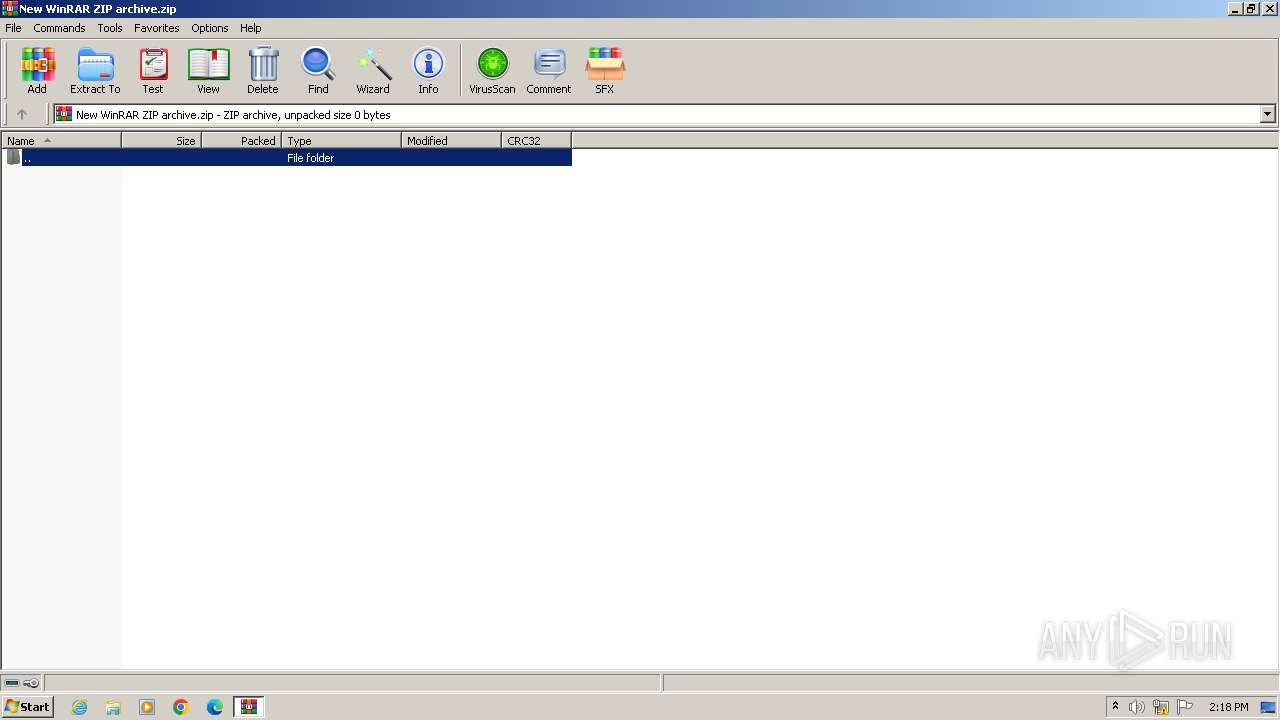
Task: Launch Microsoft Edge from taskbar
Action: [x=215, y=707]
